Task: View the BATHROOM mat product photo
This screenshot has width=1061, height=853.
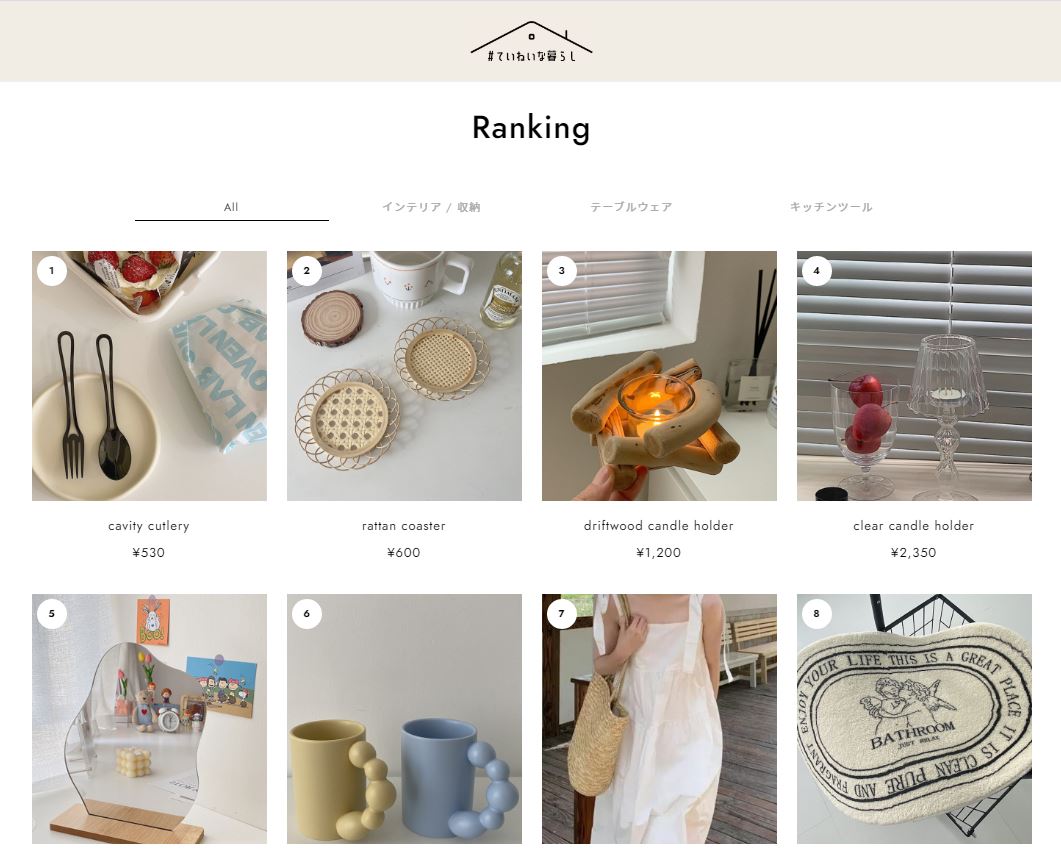Action: (x=914, y=719)
